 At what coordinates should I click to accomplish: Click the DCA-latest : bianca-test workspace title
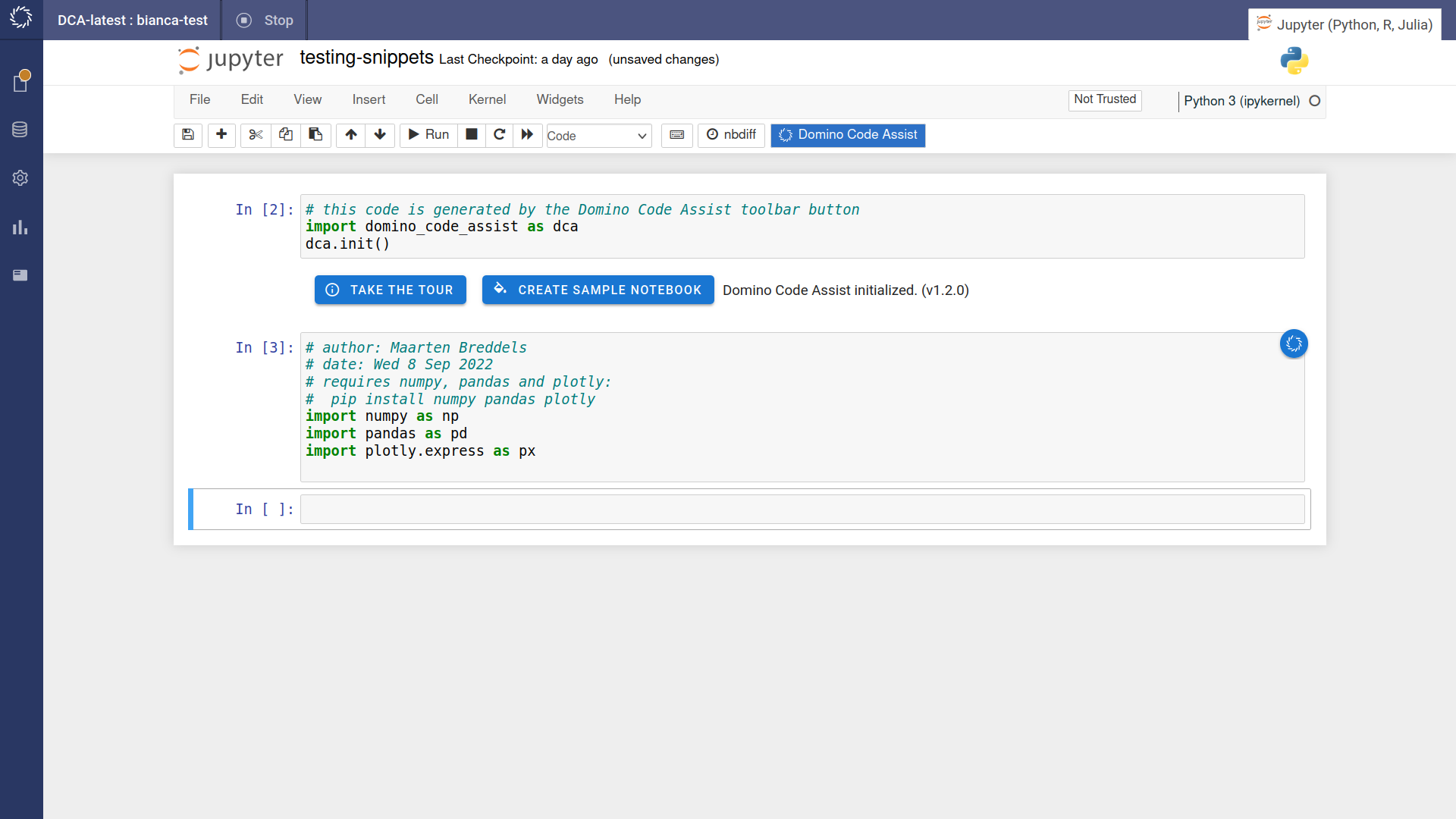[x=133, y=20]
